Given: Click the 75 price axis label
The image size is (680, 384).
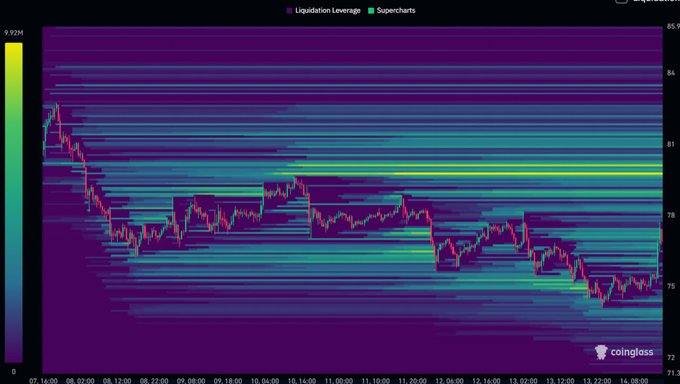Looking at the screenshot, I should (671, 286).
